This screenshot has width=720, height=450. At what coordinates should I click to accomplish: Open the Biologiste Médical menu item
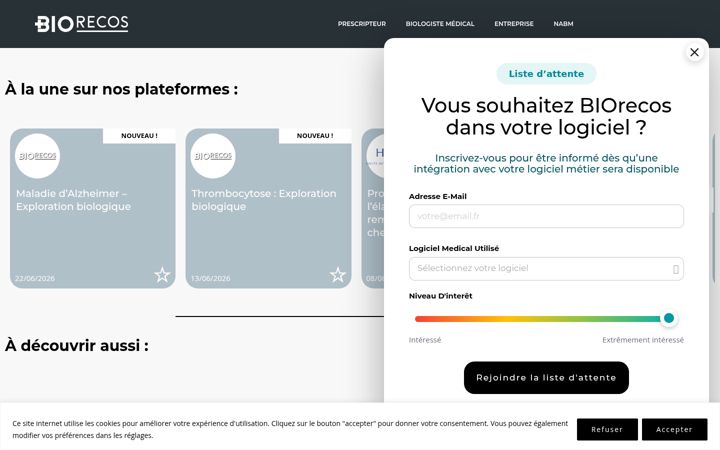pos(440,24)
